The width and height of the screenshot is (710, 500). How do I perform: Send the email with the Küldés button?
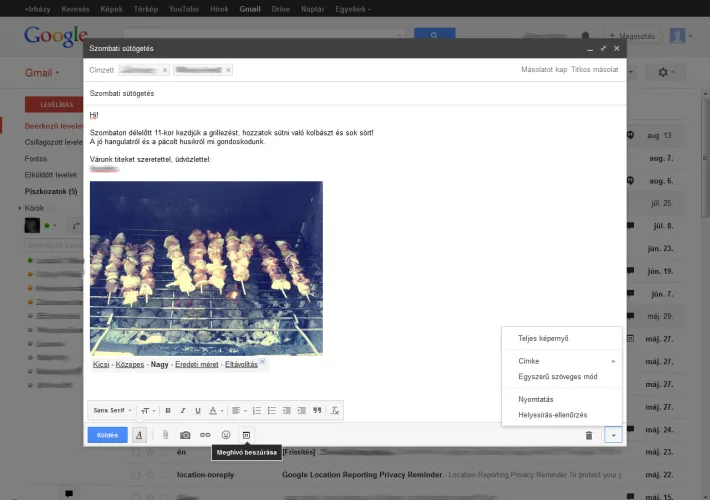(108, 435)
